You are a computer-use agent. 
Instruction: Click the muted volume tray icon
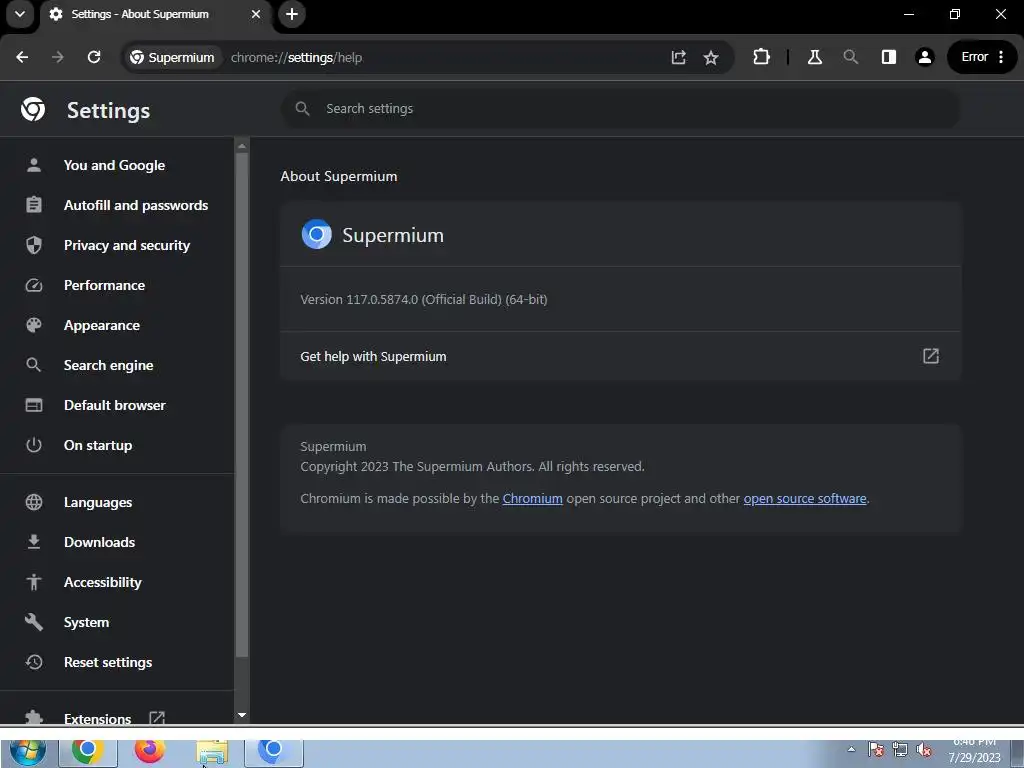(923, 750)
